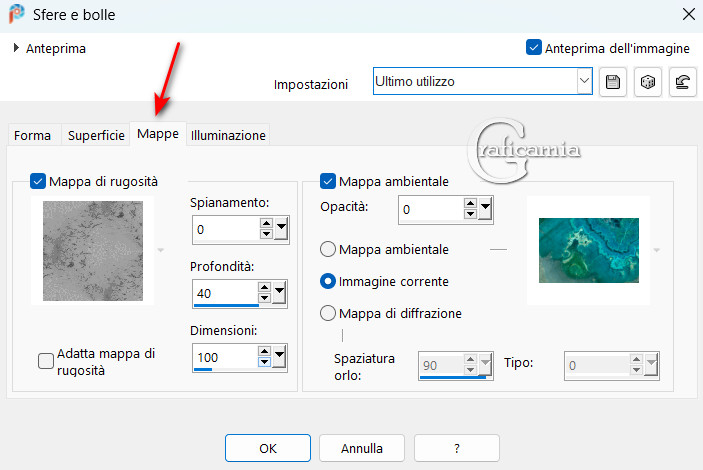Select the Immagine corrente radio button
The height and width of the screenshot is (470, 703).
pos(328,281)
